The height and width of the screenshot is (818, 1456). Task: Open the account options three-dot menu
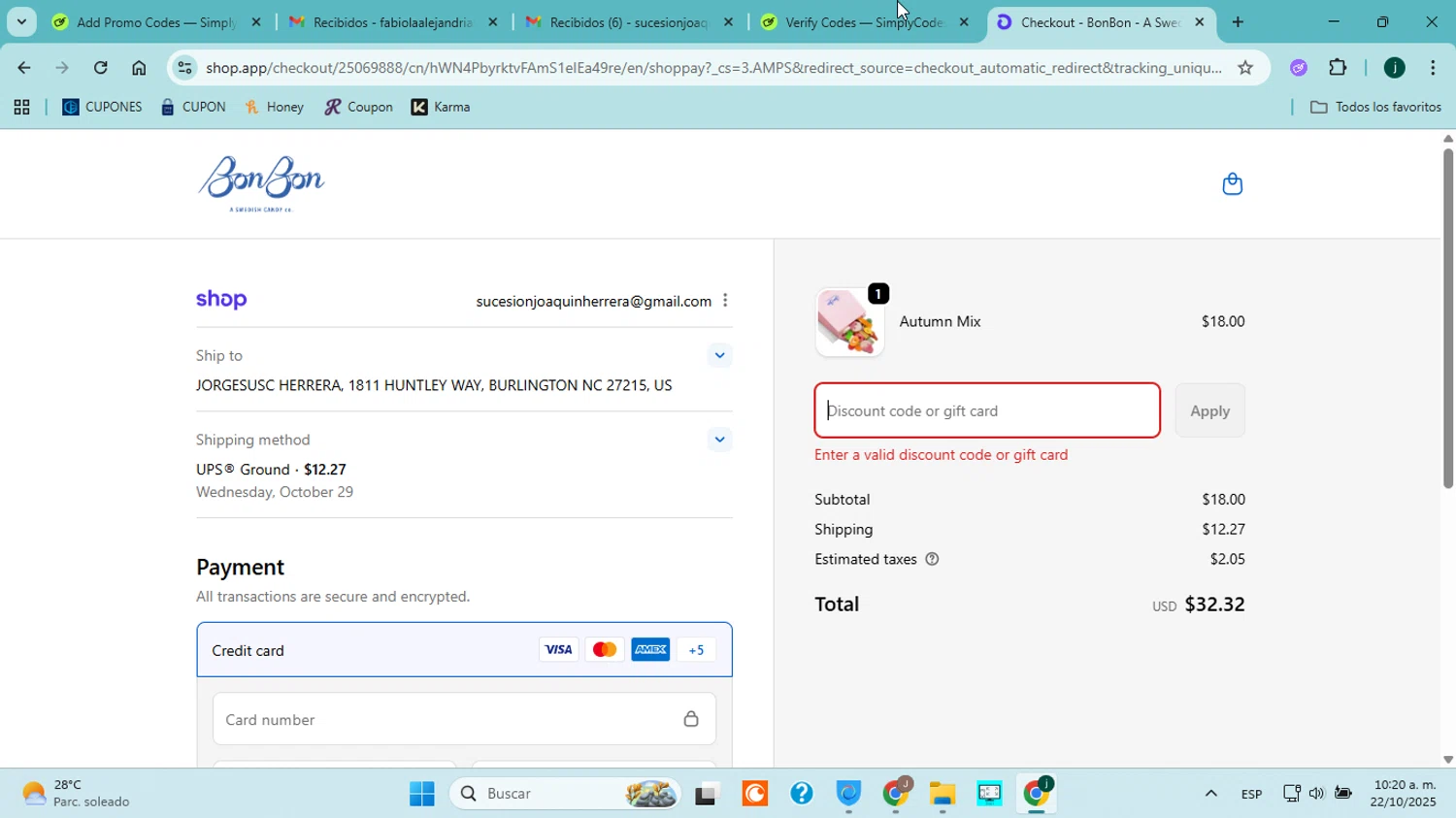(x=725, y=301)
